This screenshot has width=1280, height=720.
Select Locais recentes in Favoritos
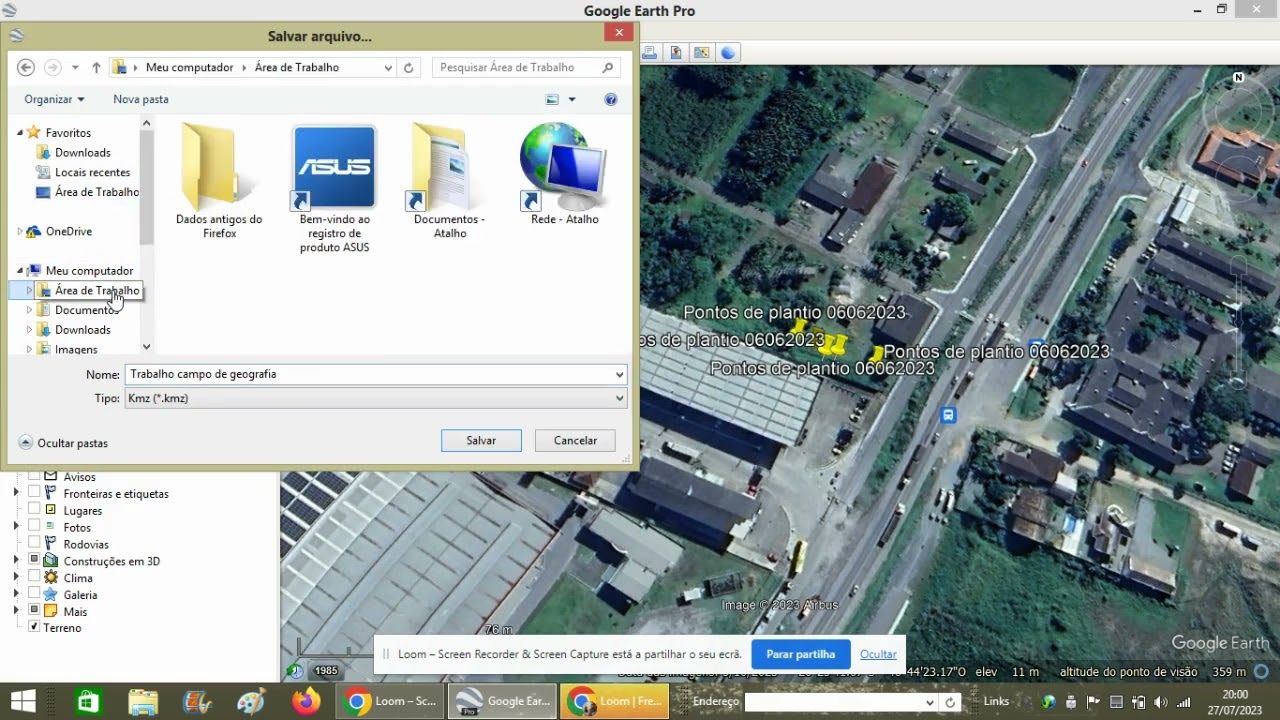tap(92, 172)
